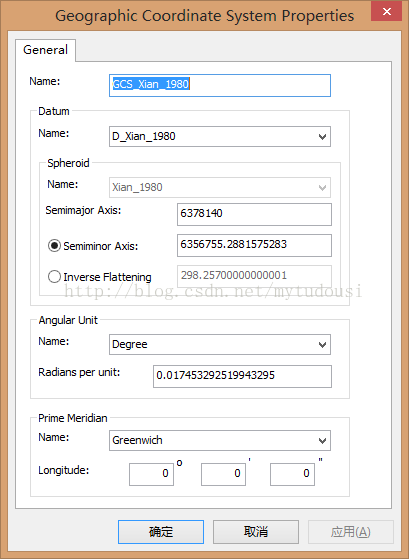Click the Longitude seconds field
The height and width of the screenshot is (560, 409).
(x=292, y=474)
